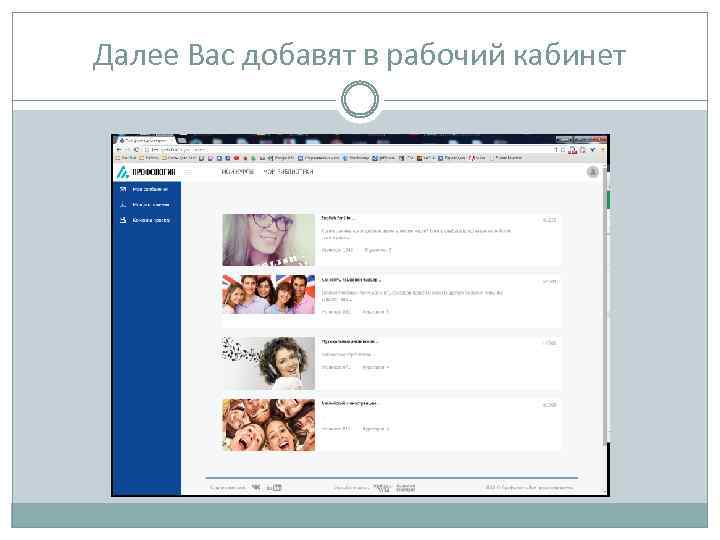Image resolution: width=720 pixels, height=540 pixels.
Task: Open the Мои курсы tab in the header
Action: (x=237, y=172)
